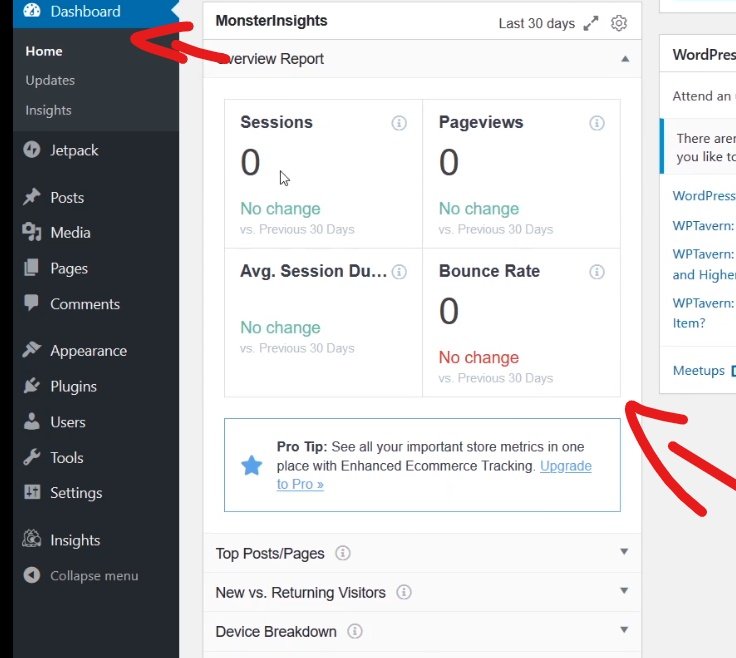
Task: Click the Settings sliders icon
Action: tap(32, 492)
